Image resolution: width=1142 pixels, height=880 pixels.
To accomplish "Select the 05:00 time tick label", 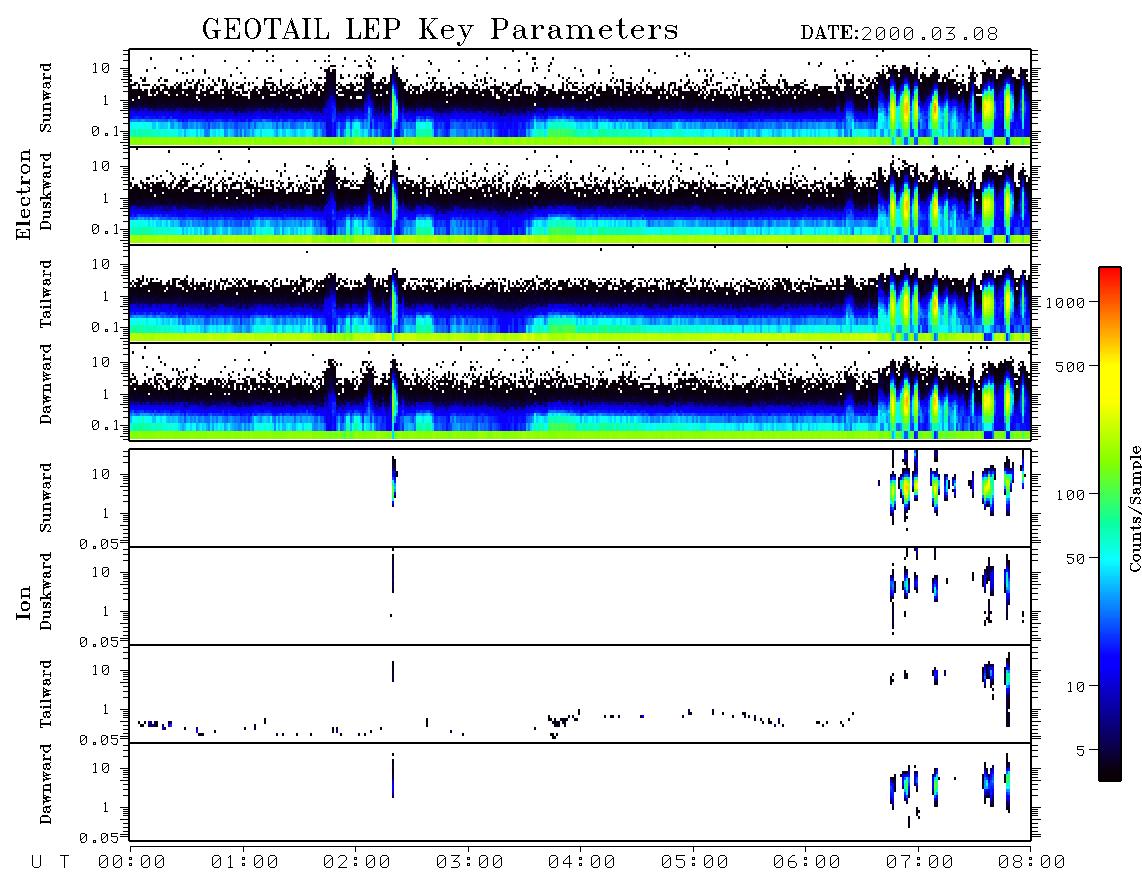I will (695, 863).
